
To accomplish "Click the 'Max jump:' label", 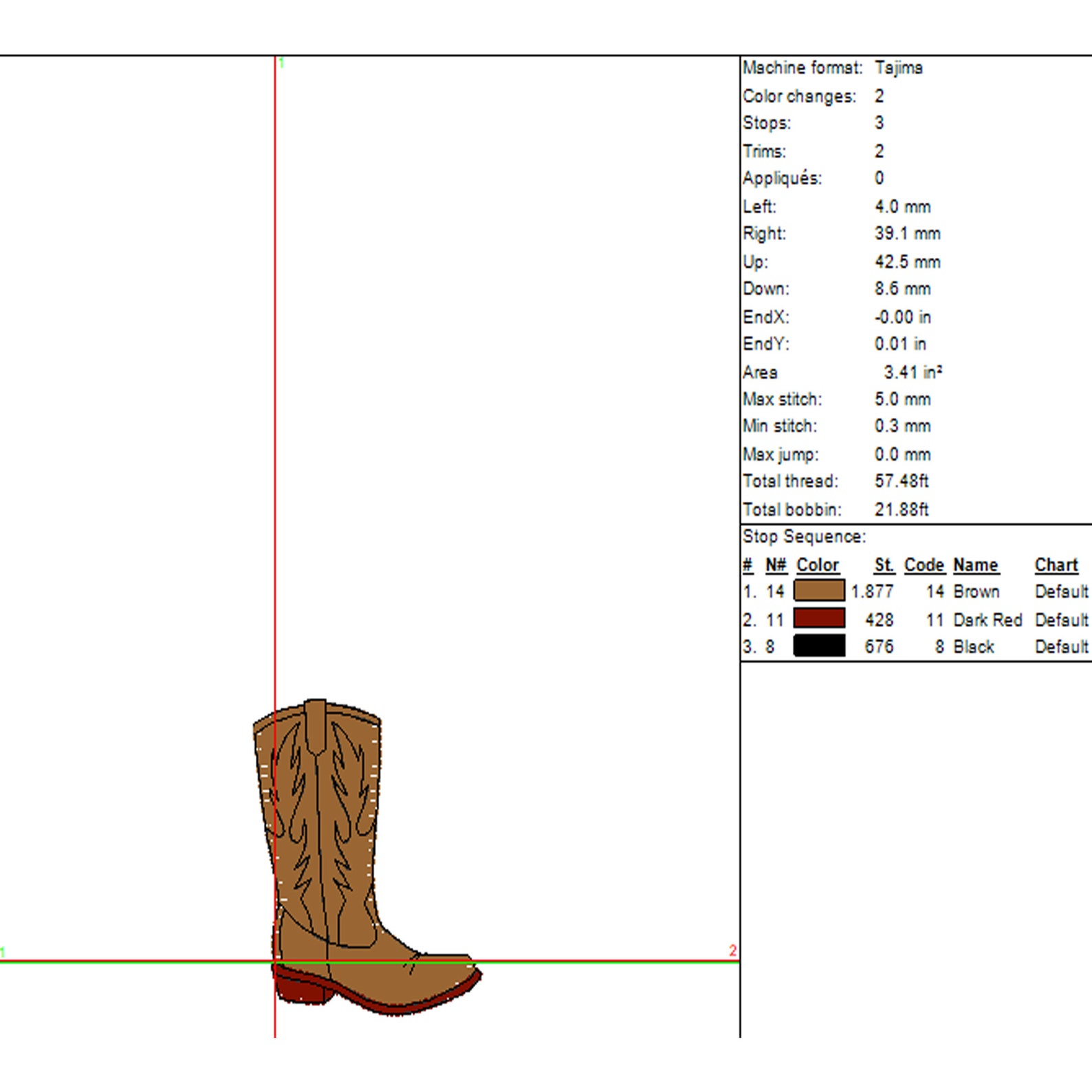I will pos(781,455).
